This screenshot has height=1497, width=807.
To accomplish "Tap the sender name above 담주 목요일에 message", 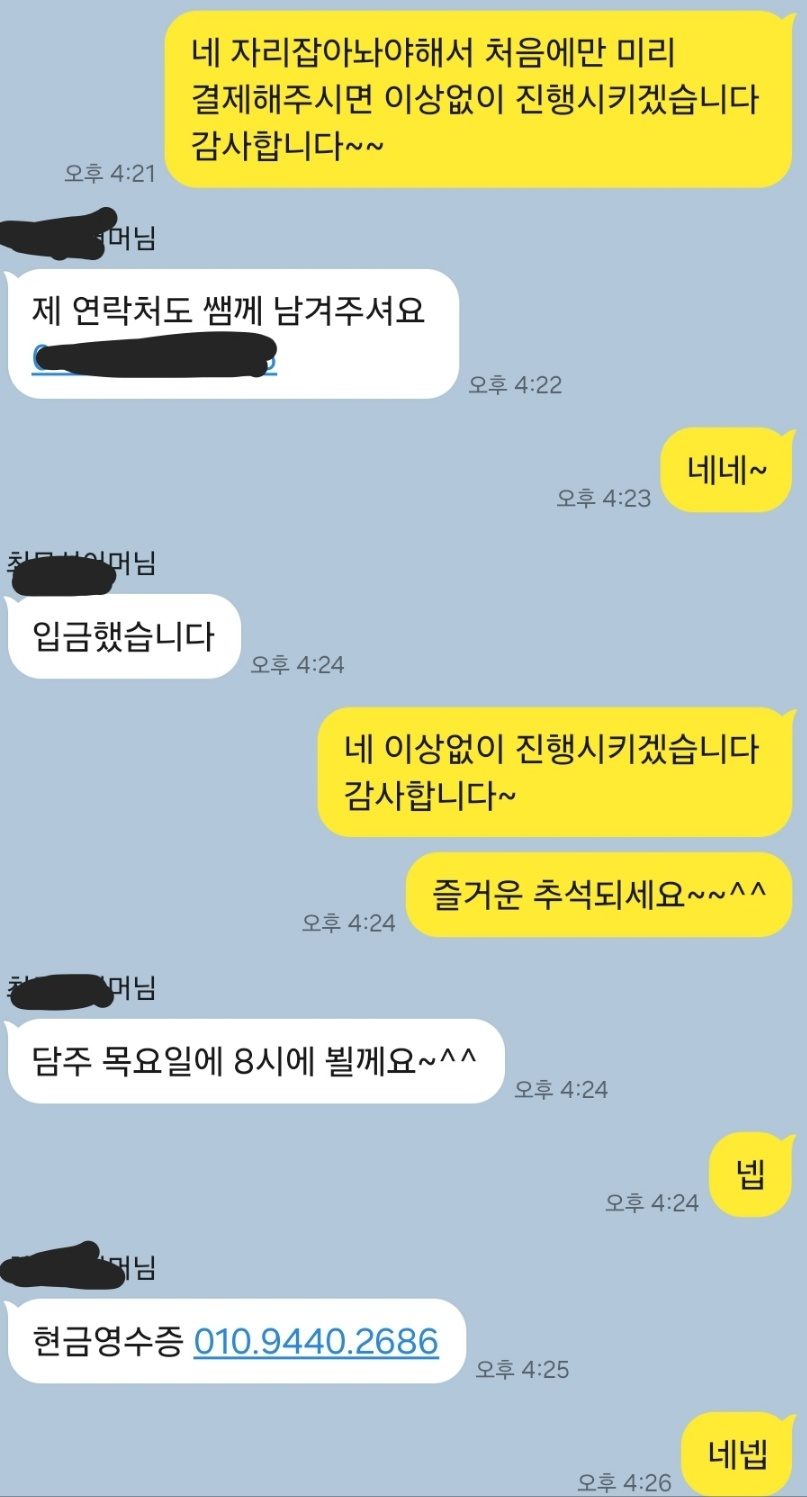I will (82, 989).
